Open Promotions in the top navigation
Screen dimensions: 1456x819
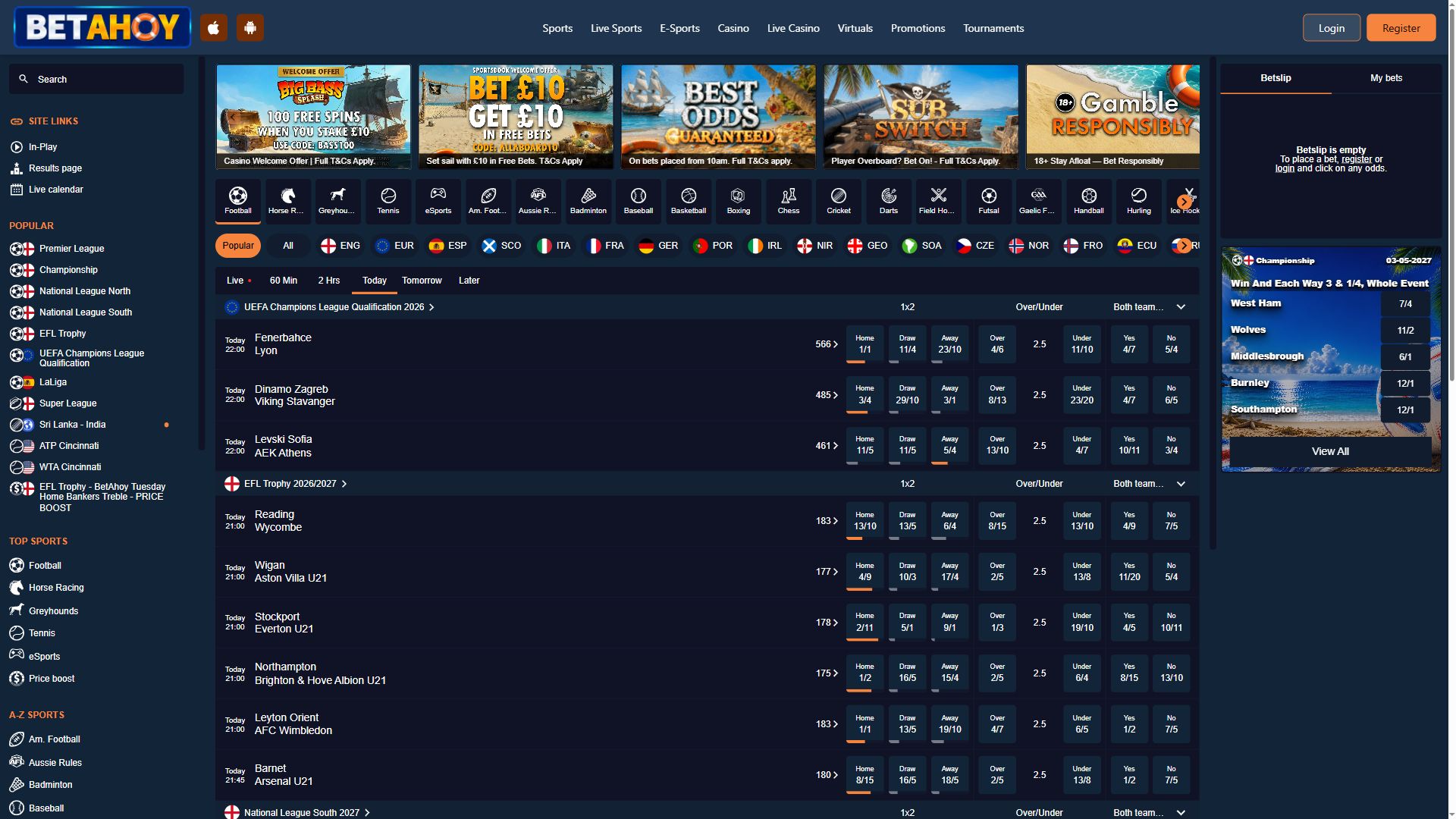918,28
